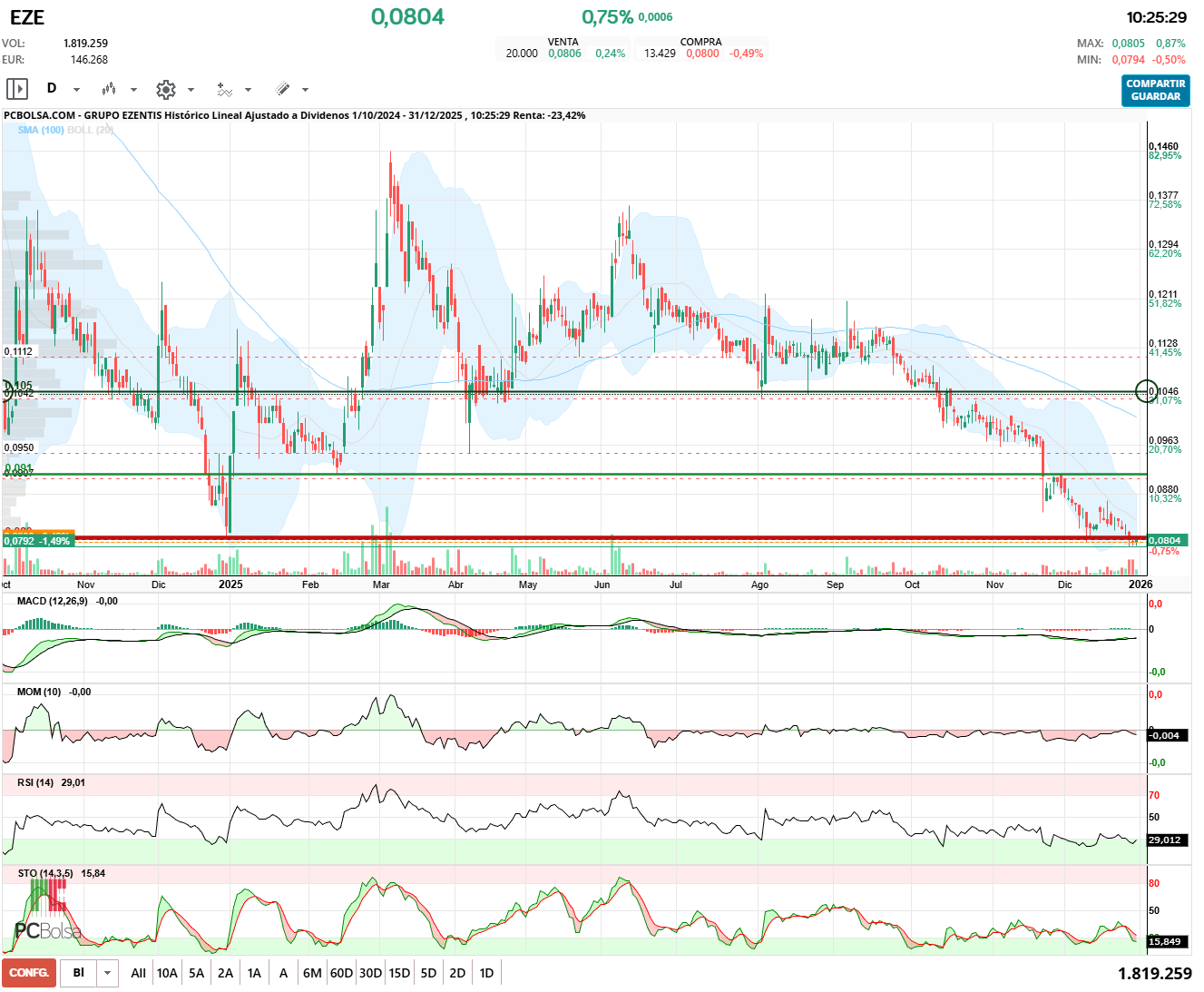
Task: Toggle the SMA (100) indicator label
Action: point(41,130)
